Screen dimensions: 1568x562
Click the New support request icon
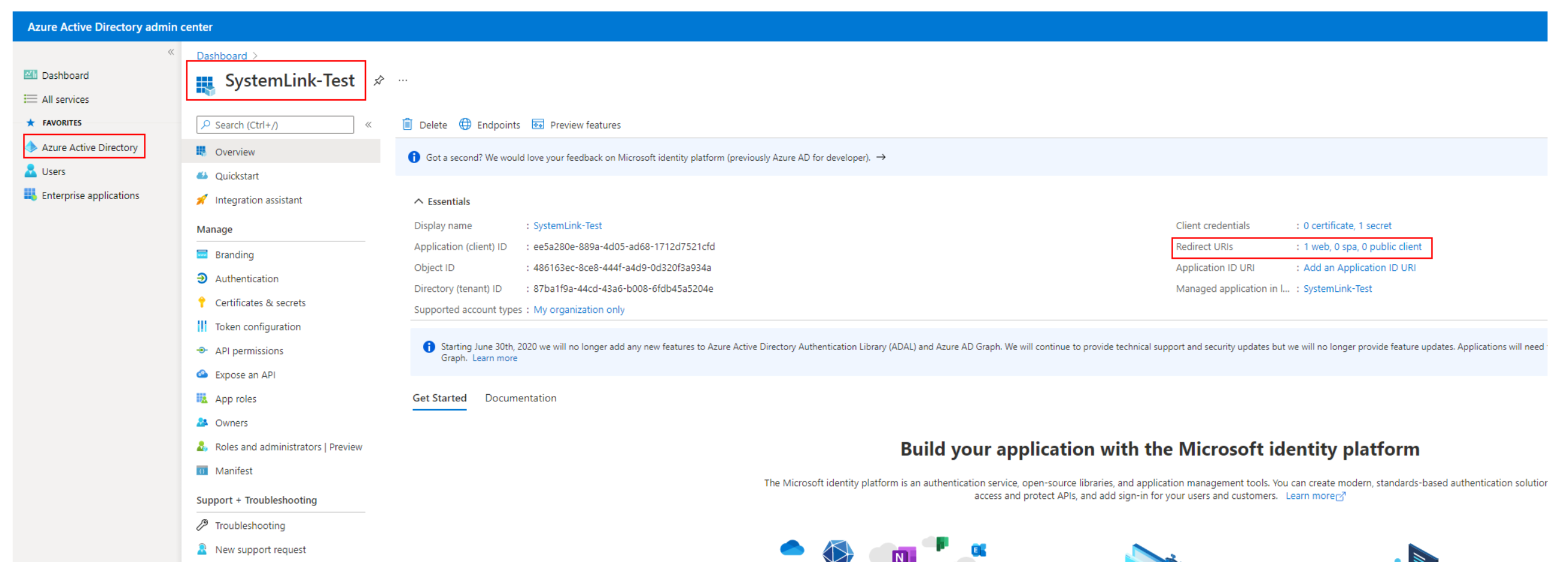click(202, 549)
